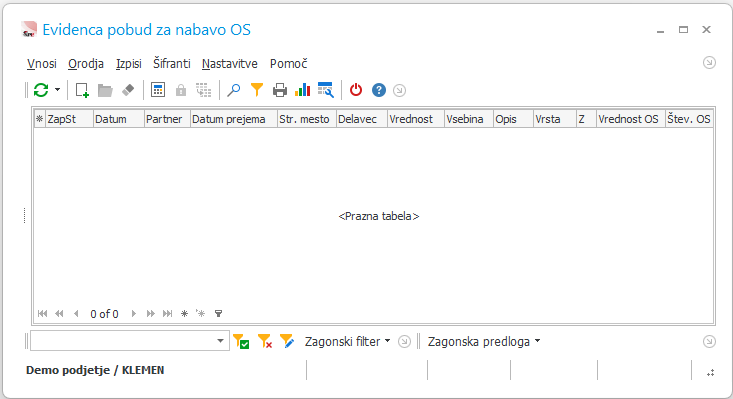Sort by Partner column header
The height and width of the screenshot is (399, 733).
167,119
